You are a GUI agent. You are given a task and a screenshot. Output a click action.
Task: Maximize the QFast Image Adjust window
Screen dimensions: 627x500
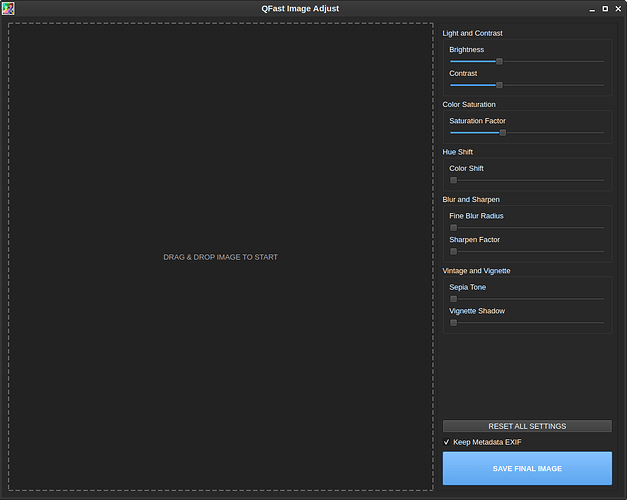click(604, 8)
